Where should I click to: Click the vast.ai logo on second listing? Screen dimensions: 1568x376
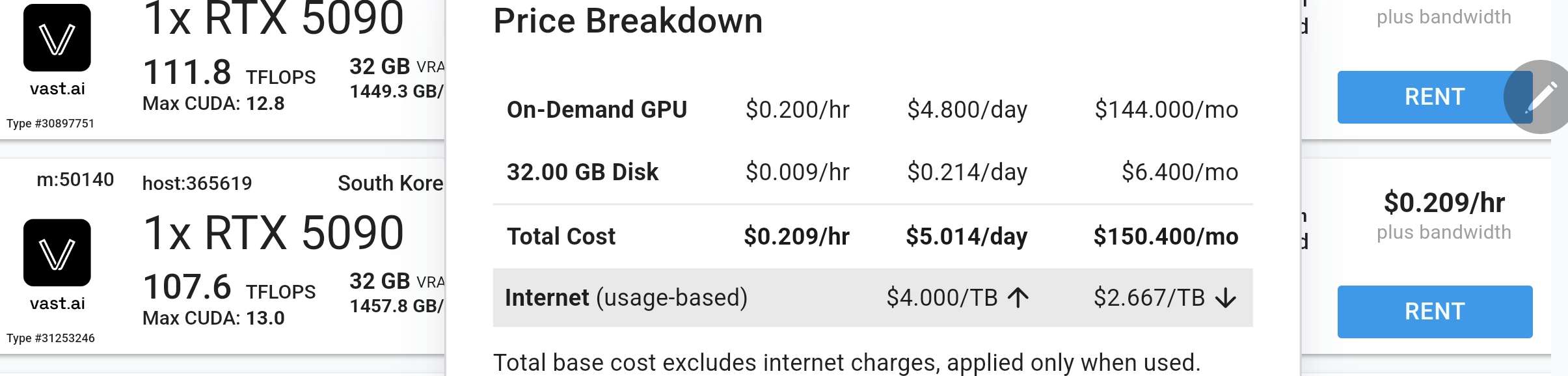pos(57,252)
